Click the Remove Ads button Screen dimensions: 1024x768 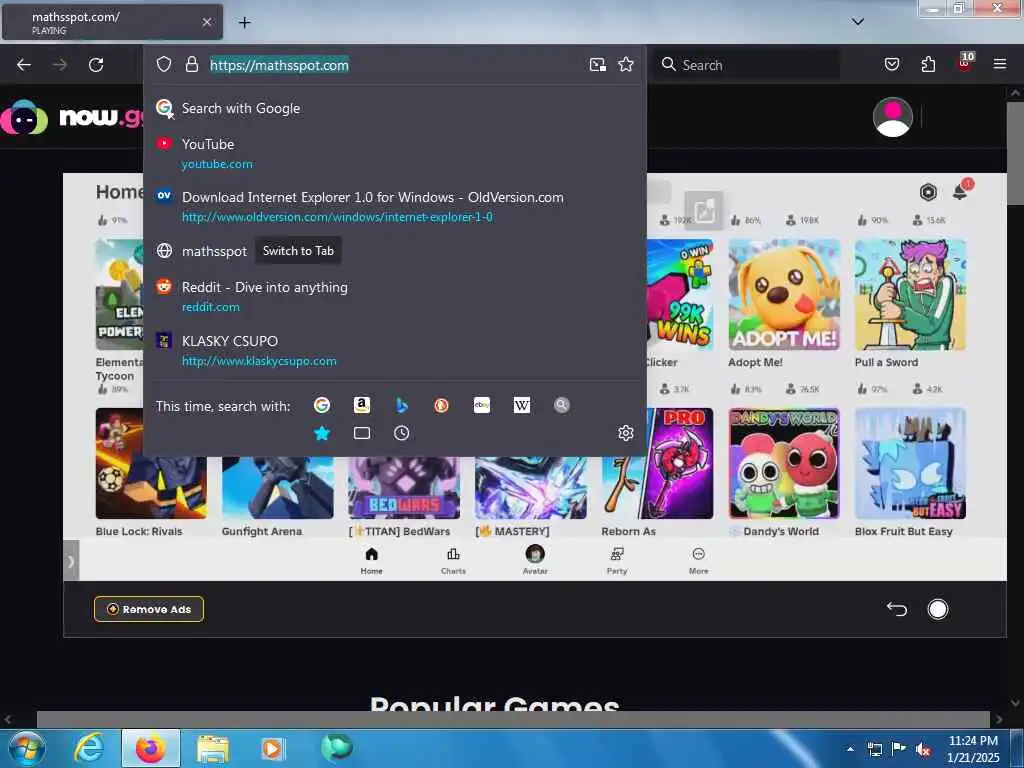point(149,609)
